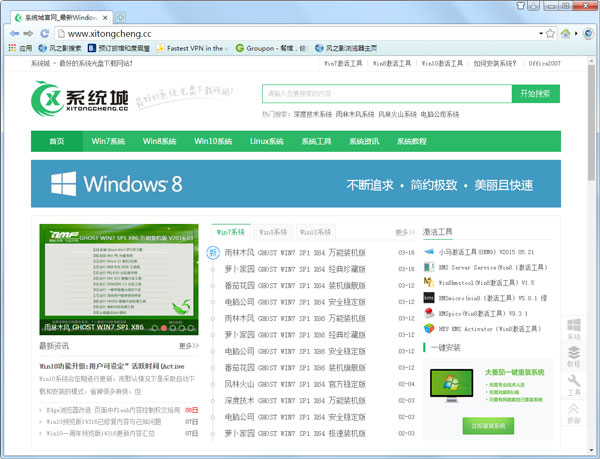600x459 pixels.
Task: Click the KMSmicro icon
Action: pyautogui.click(x=429, y=298)
